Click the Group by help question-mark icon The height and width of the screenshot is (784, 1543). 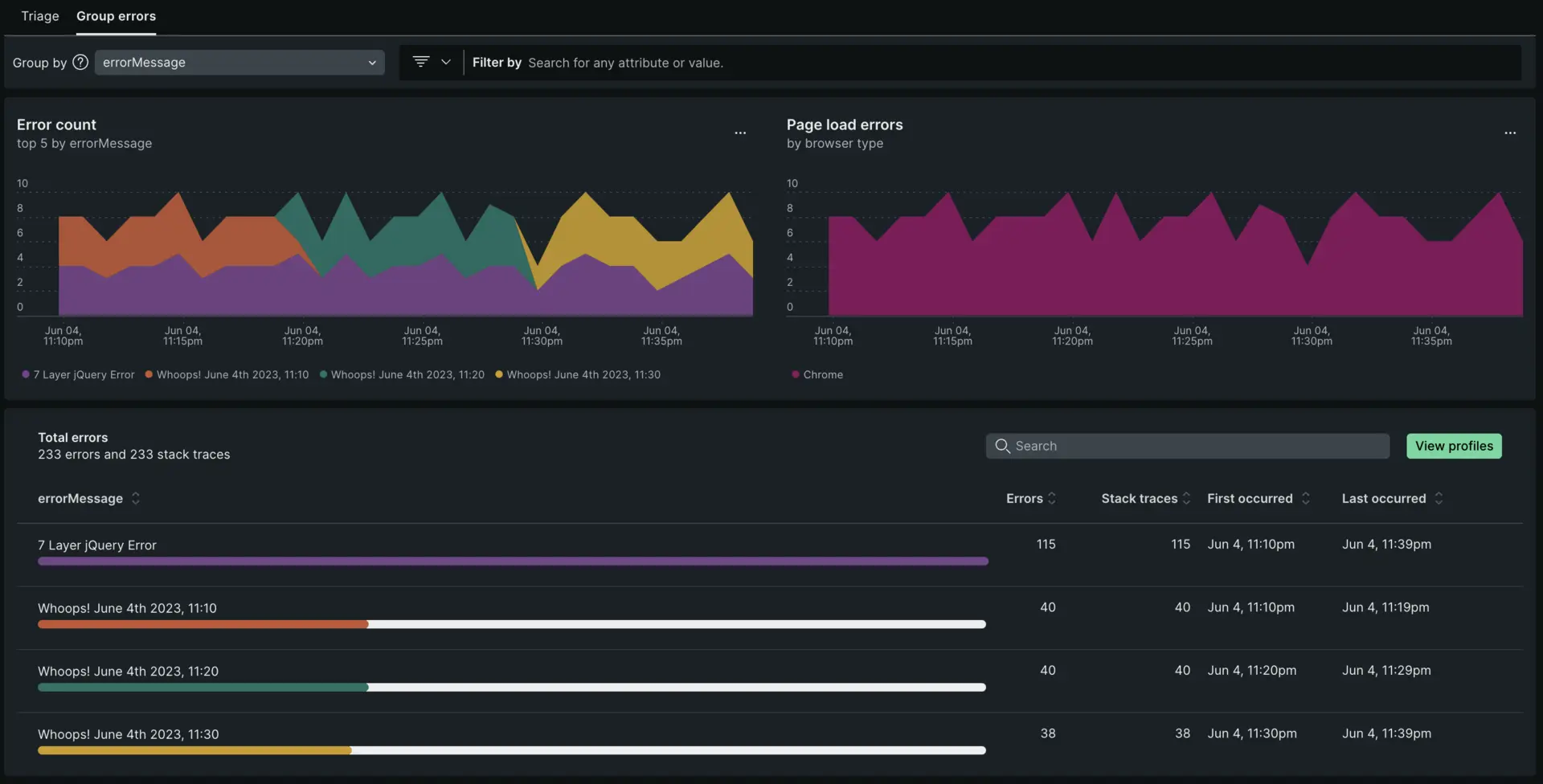pyautogui.click(x=80, y=63)
